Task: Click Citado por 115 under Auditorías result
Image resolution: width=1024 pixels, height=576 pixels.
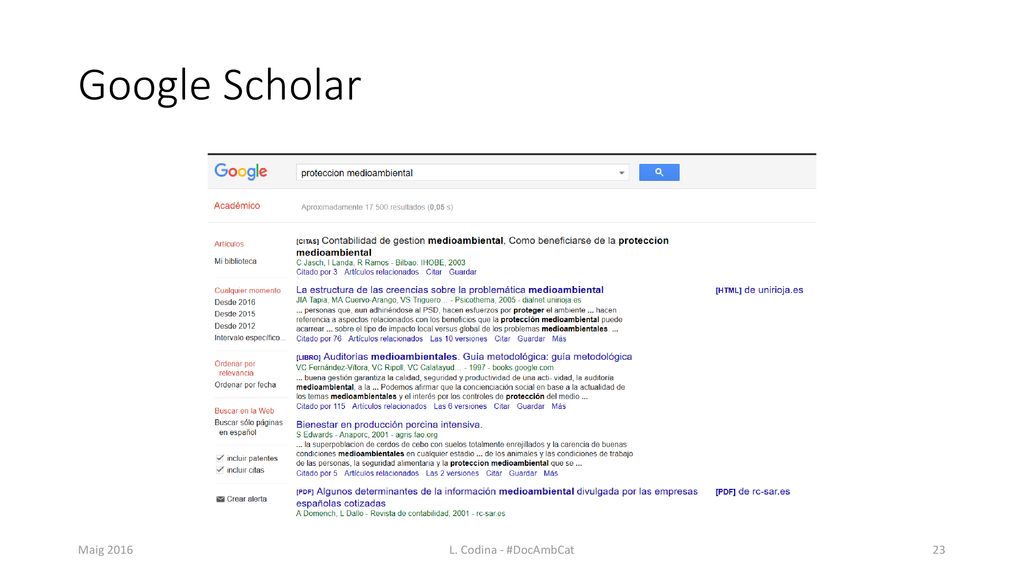Action: 321,406
